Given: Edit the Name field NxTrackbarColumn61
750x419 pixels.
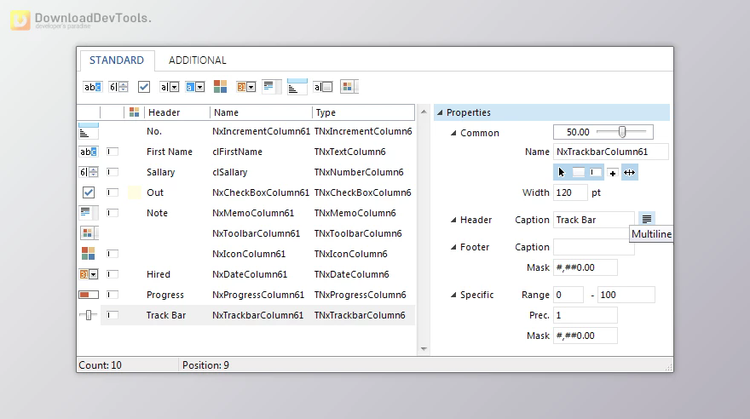Looking at the screenshot, I should pyautogui.click(x=611, y=152).
